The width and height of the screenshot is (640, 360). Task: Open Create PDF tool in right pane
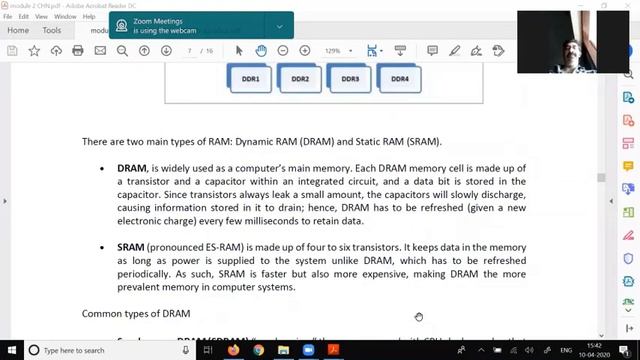point(628,121)
